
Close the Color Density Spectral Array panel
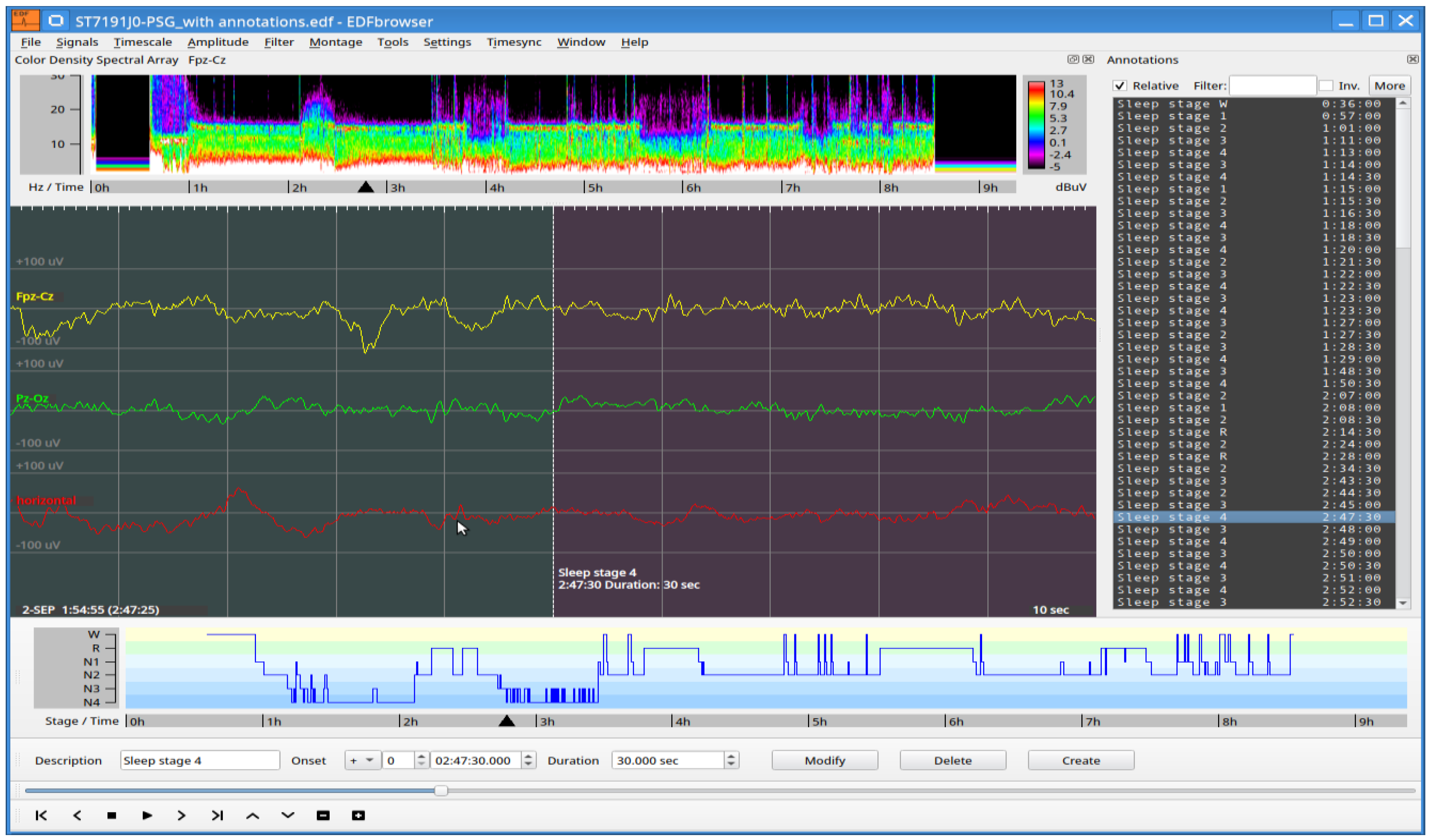(x=1089, y=59)
